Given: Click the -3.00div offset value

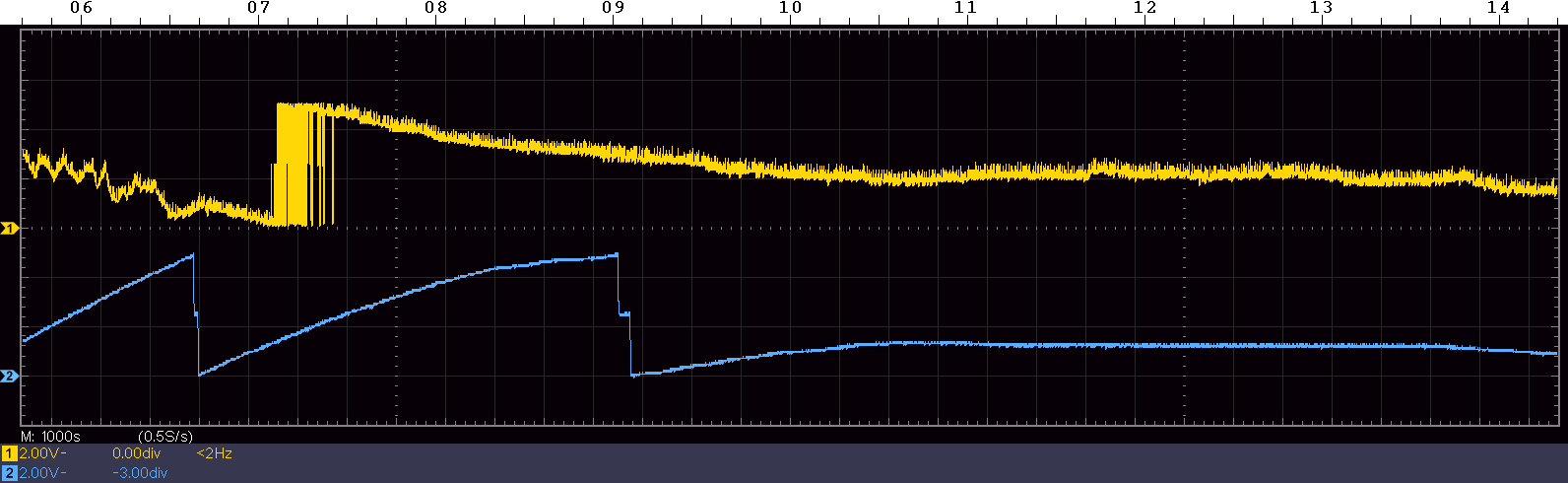Looking at the screenshot, I should (140, 473).
